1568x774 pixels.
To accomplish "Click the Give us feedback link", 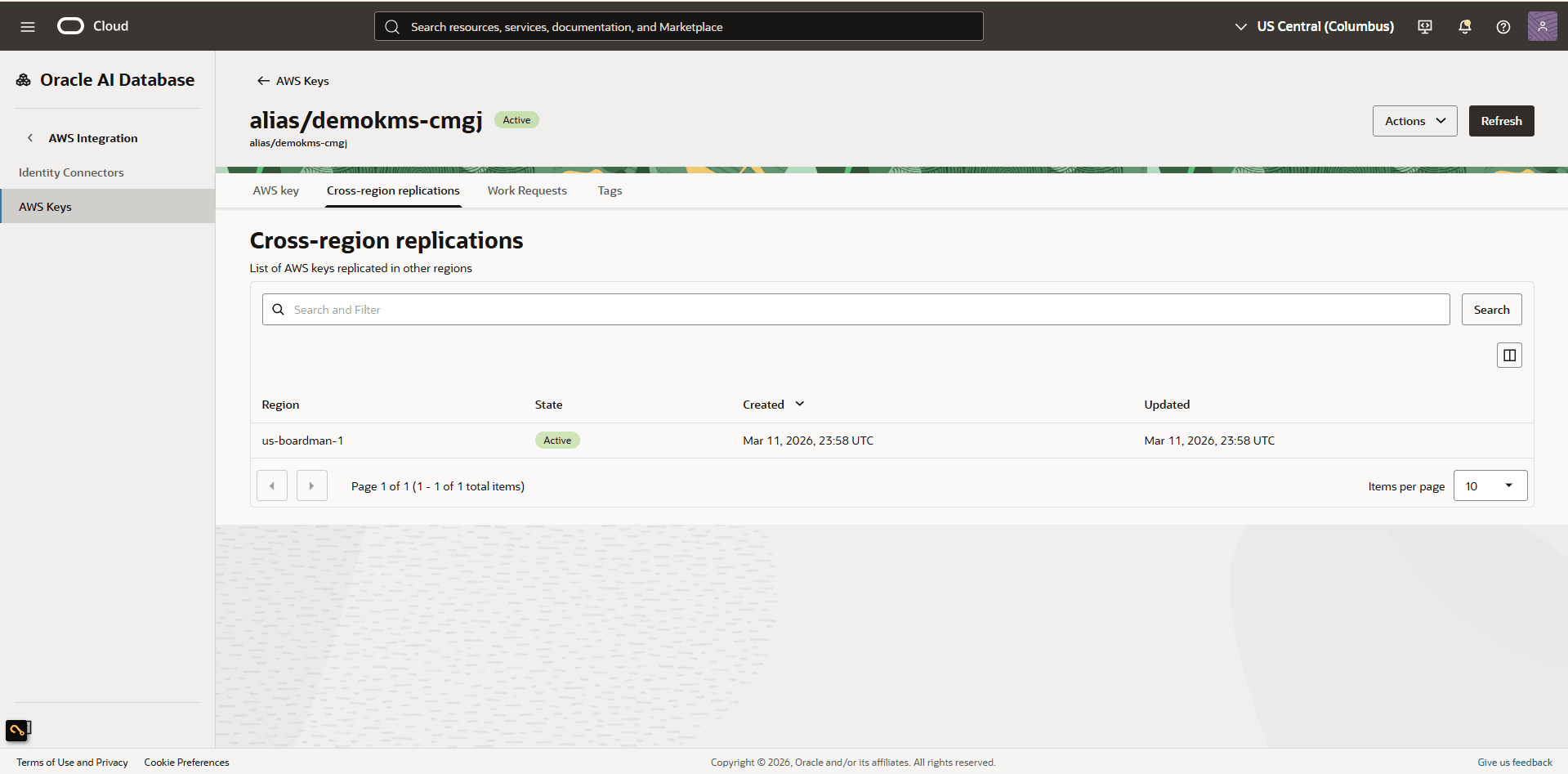I will click(x=1514, y=762).
